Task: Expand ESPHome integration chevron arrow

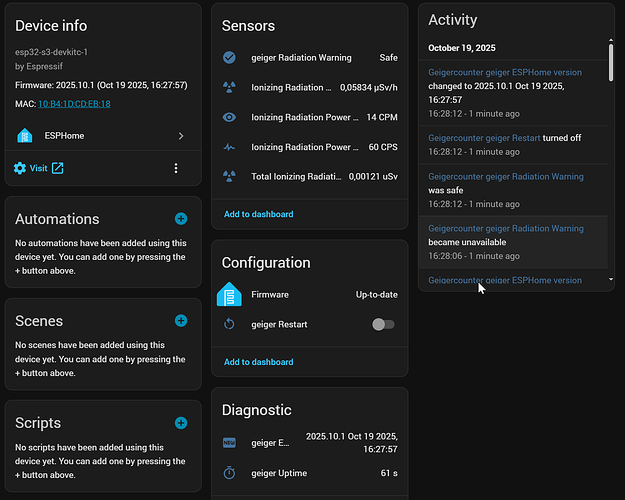Action: coord(181,136)
